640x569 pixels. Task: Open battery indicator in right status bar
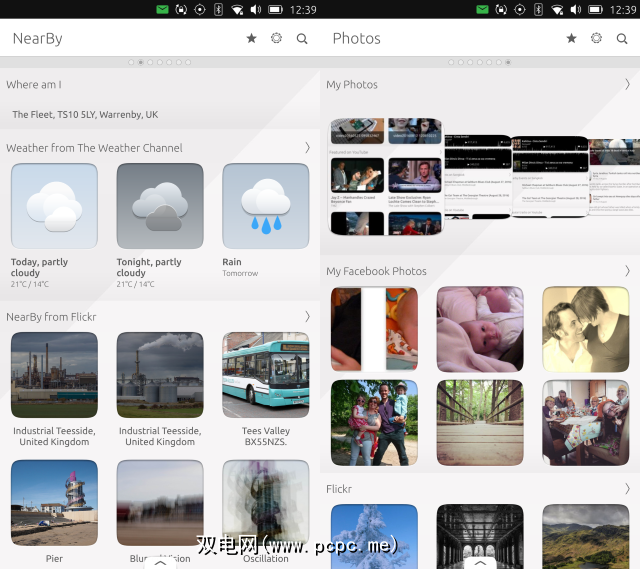(596, 9)
